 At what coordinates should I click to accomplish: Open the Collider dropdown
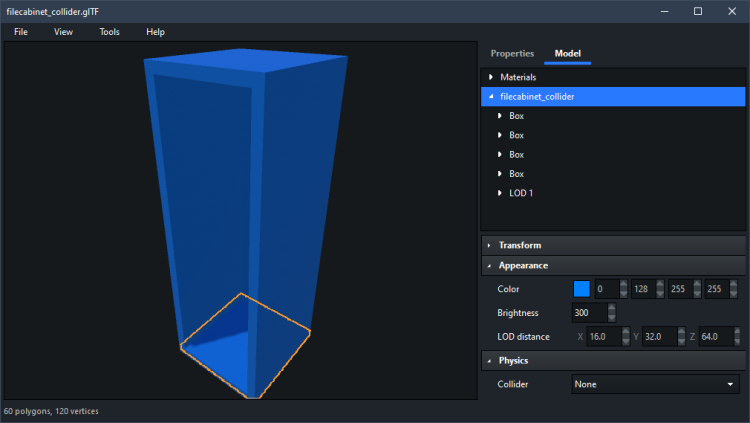coord(655,384)
